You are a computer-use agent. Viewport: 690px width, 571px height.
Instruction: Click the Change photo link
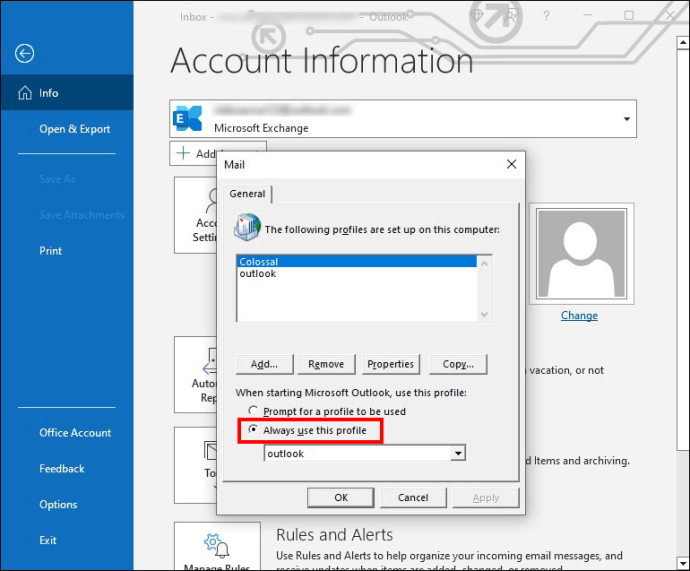click(579, 315)
